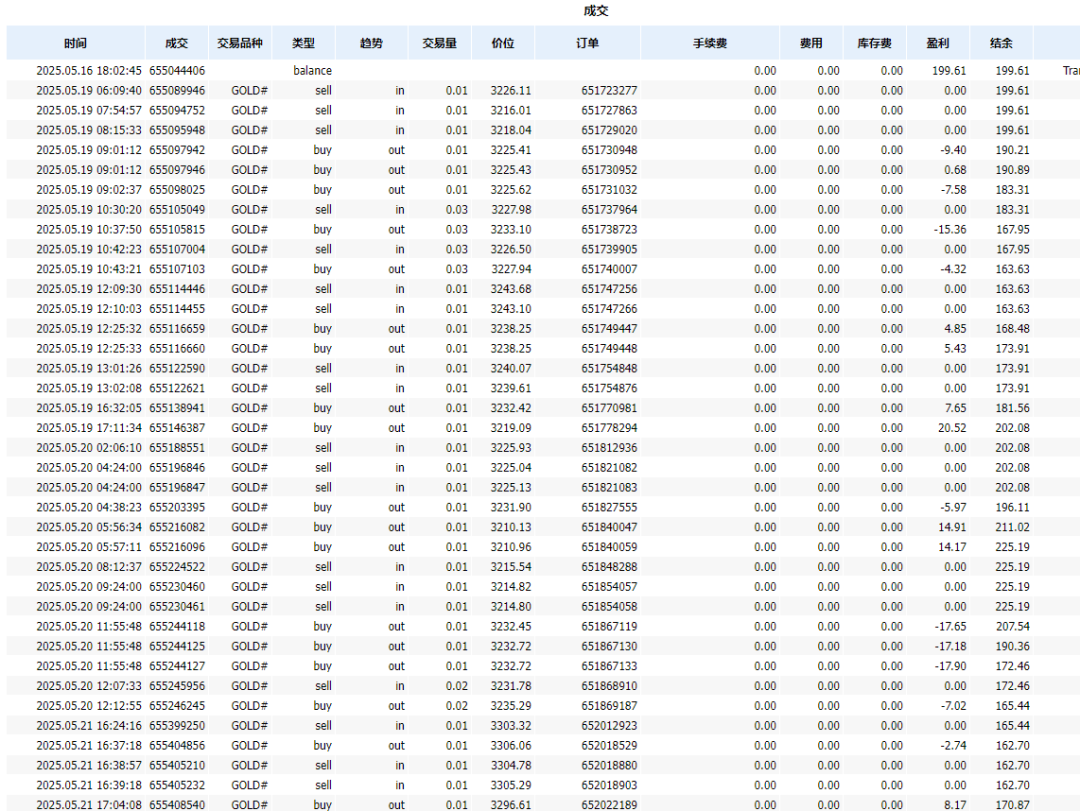Select order number 651854058

(609, 606)
